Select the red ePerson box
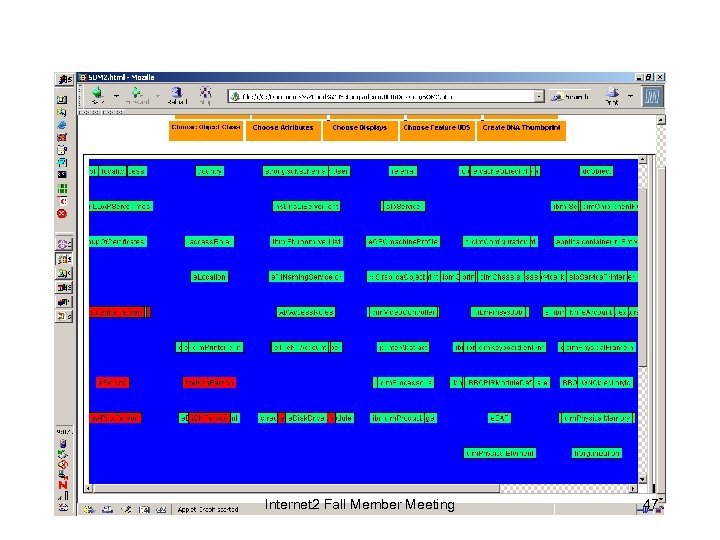 112,382
